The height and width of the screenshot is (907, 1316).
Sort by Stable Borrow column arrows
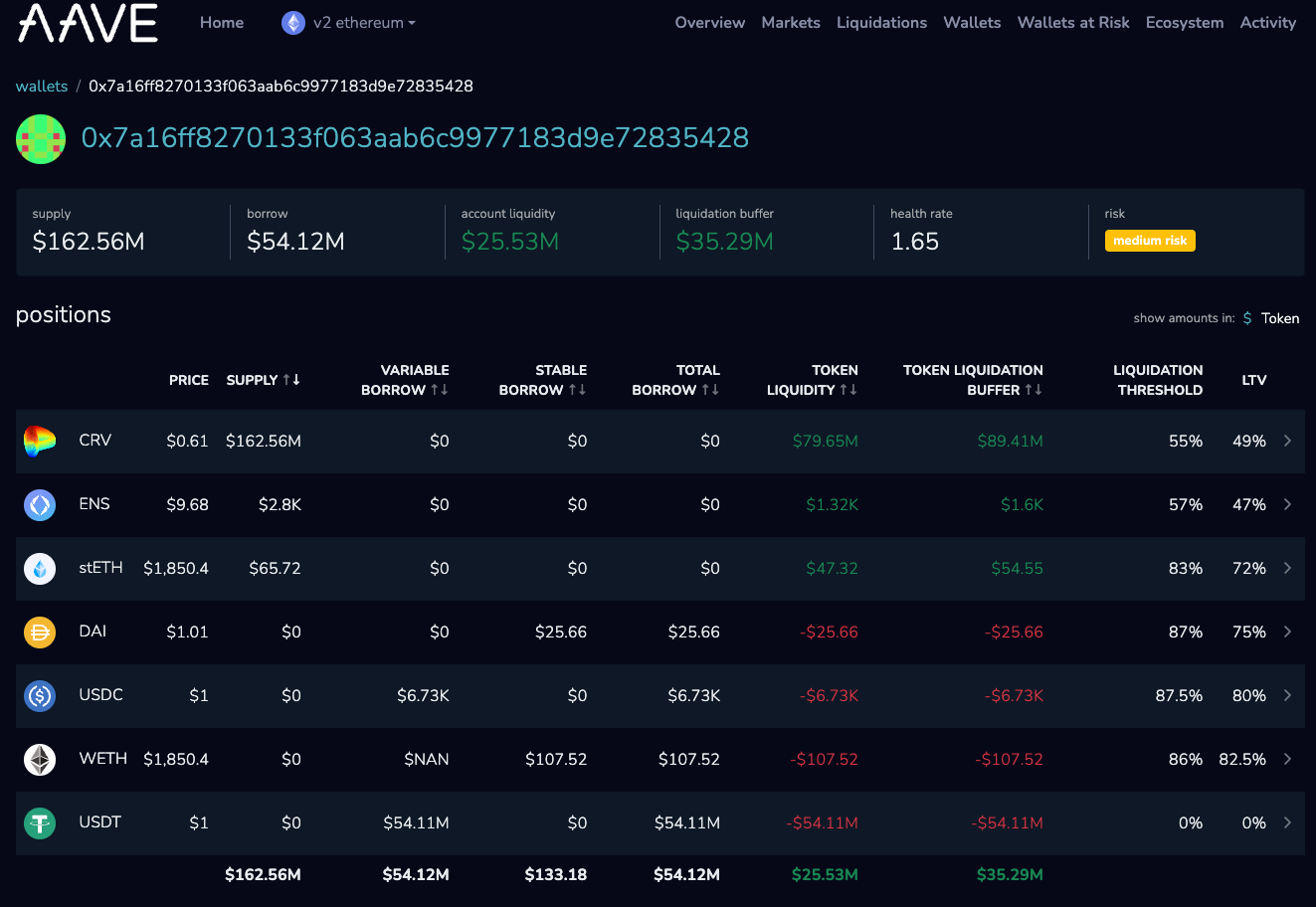point(577,390)
